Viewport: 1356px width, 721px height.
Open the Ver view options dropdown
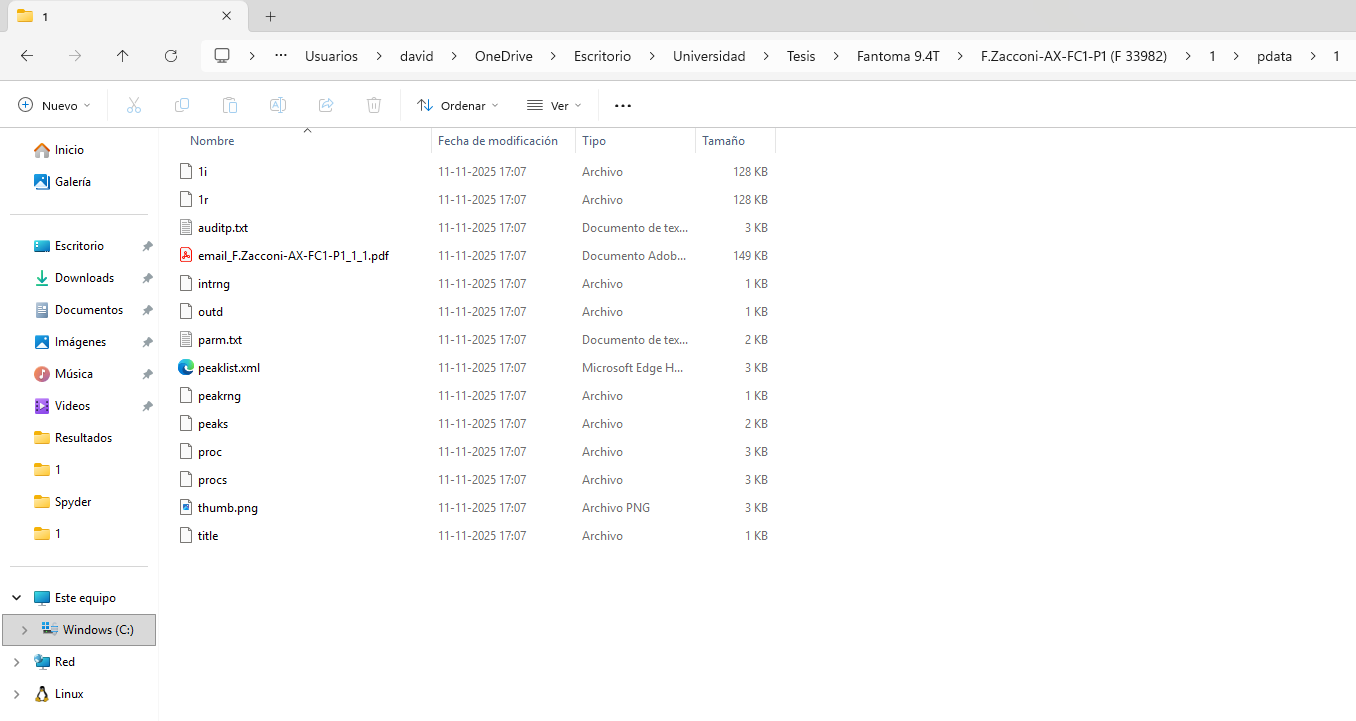coord(554,105)
